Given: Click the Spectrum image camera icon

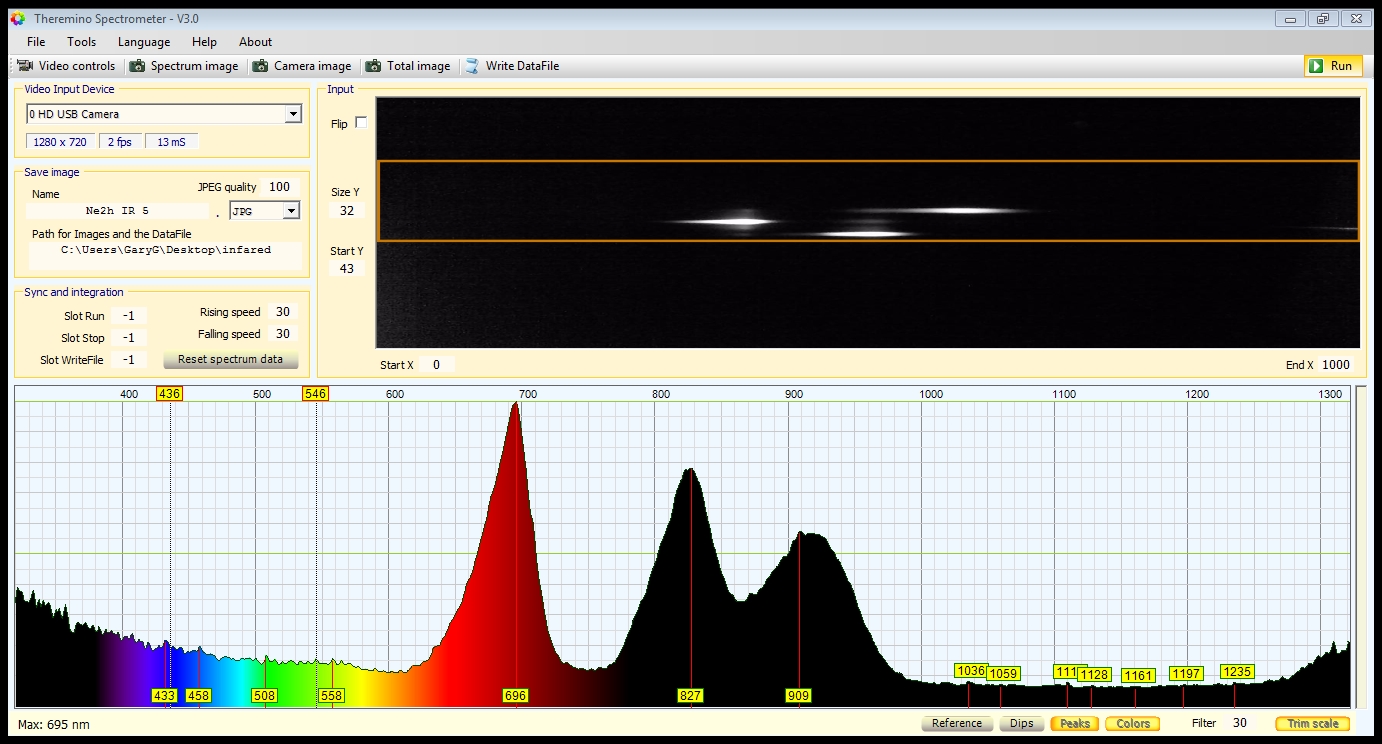Looking at the screenshot, I should [137, 66].
